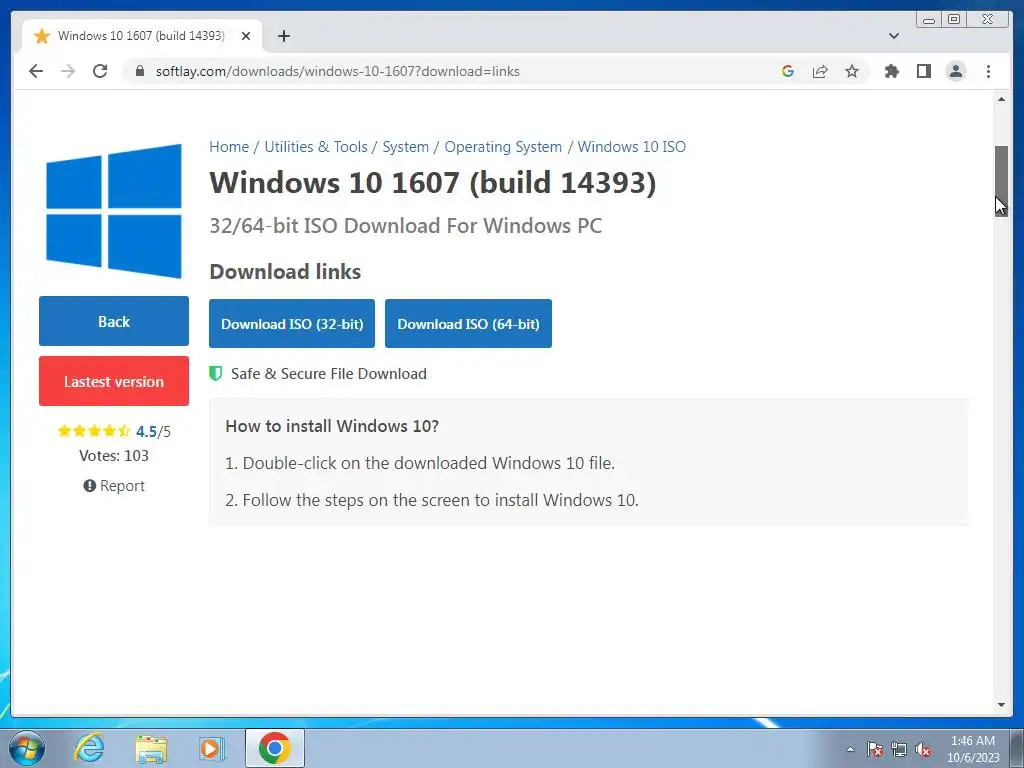Click 'How to install Windows 10?' text
The image size is (1024, 768).
(332, 426)
